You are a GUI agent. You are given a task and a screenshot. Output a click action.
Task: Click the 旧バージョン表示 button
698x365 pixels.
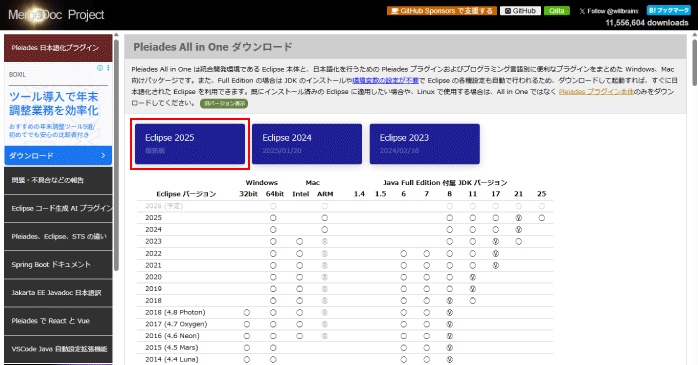[224, 103]
